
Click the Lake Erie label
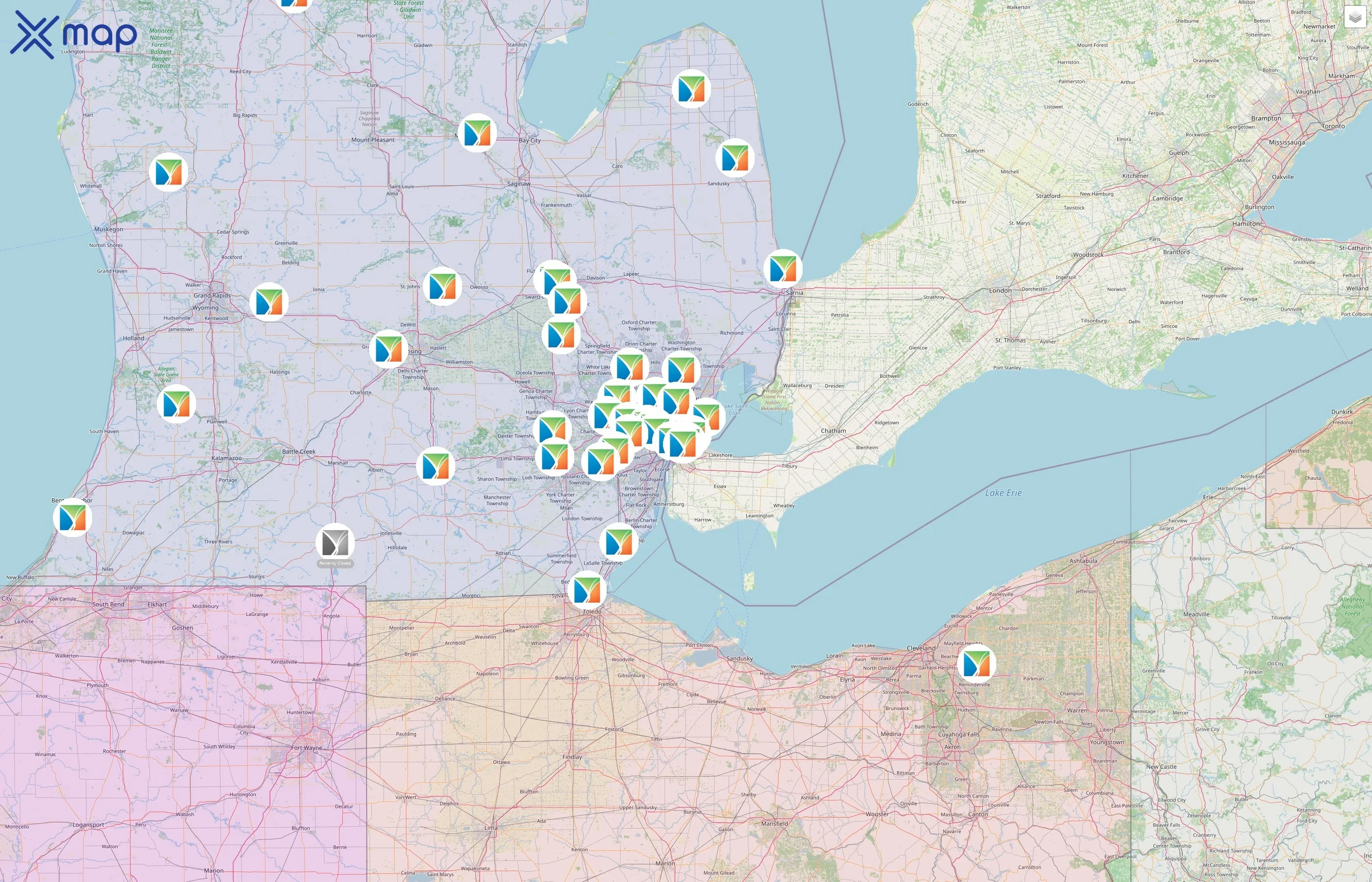click(x=1003, y=493)
